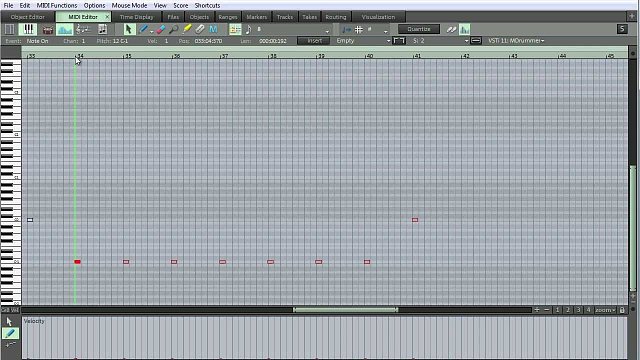Switch to the Time Display tab
The width and height of the screenshot is (640, 360).
[x=136, y=17]
